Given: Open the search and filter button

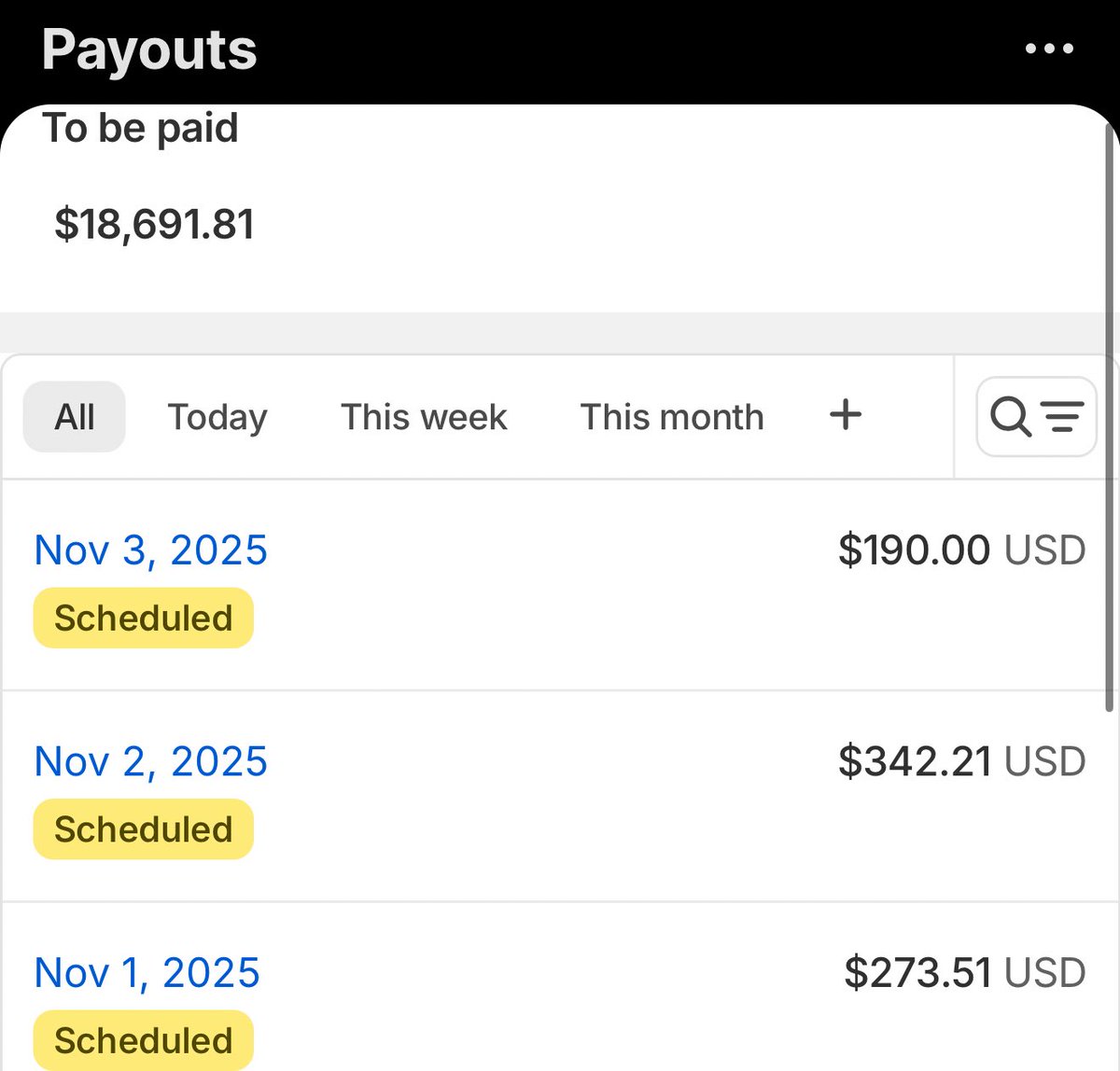Looking at the screenshot, I should (1036, 416).
